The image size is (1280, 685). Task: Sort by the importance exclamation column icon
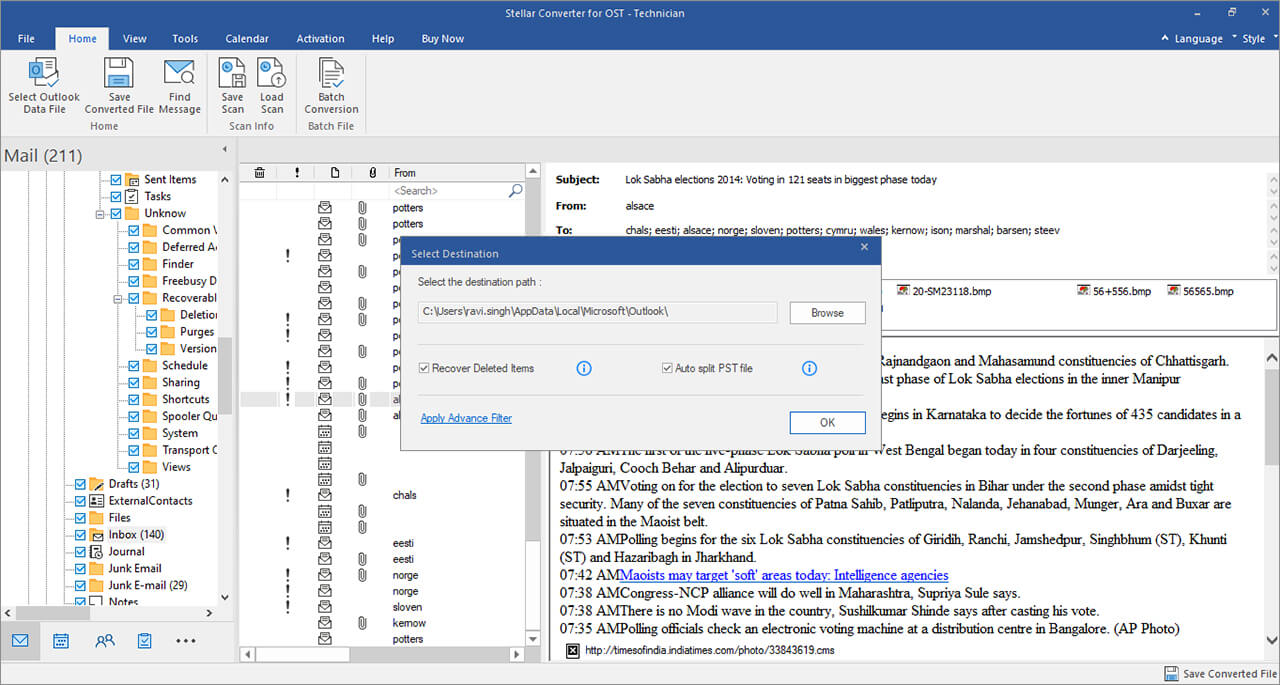297,173
